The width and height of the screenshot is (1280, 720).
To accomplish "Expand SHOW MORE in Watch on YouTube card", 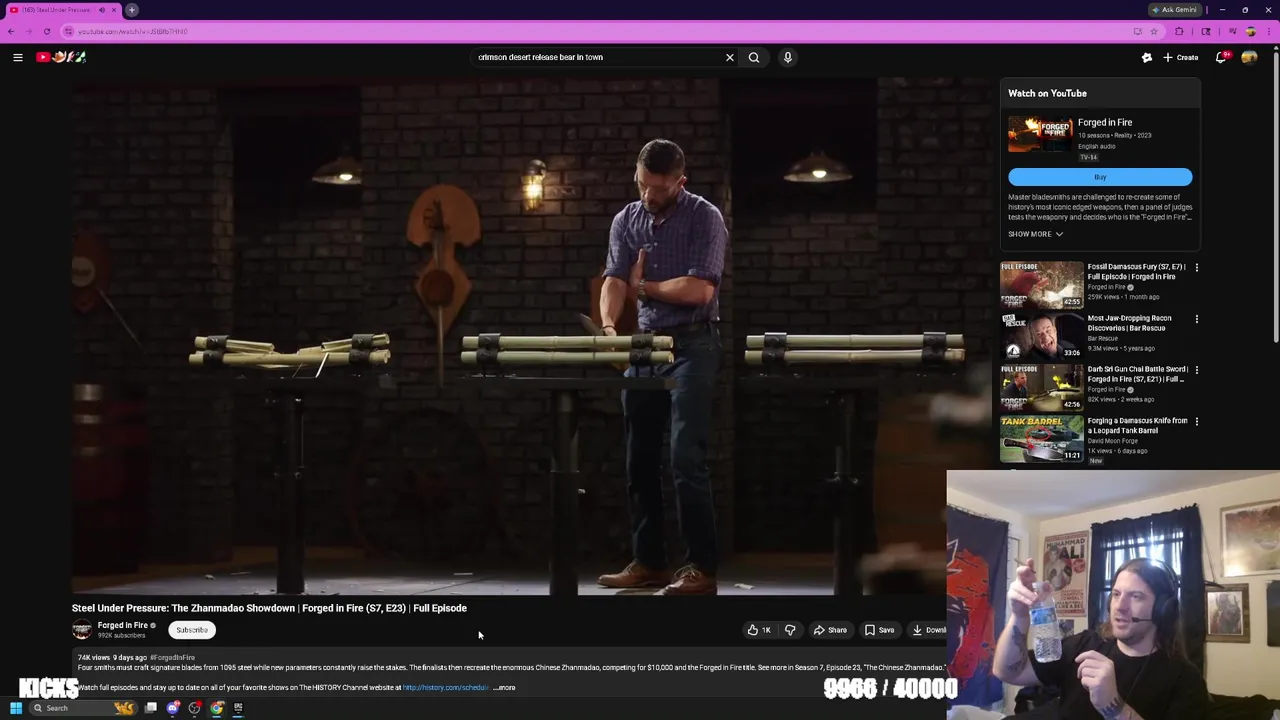I will [x=1035, y=234].
